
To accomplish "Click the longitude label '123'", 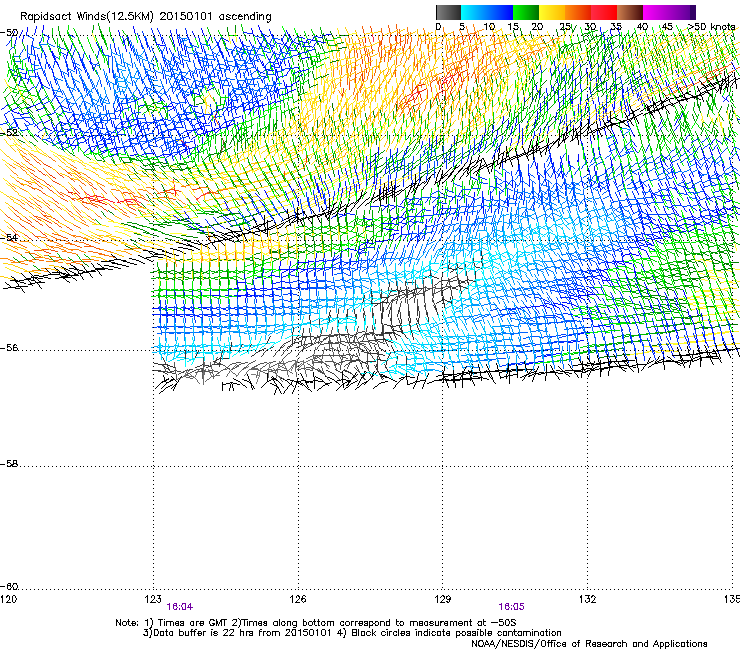I will pyautogui.click(x=153, y=599).
